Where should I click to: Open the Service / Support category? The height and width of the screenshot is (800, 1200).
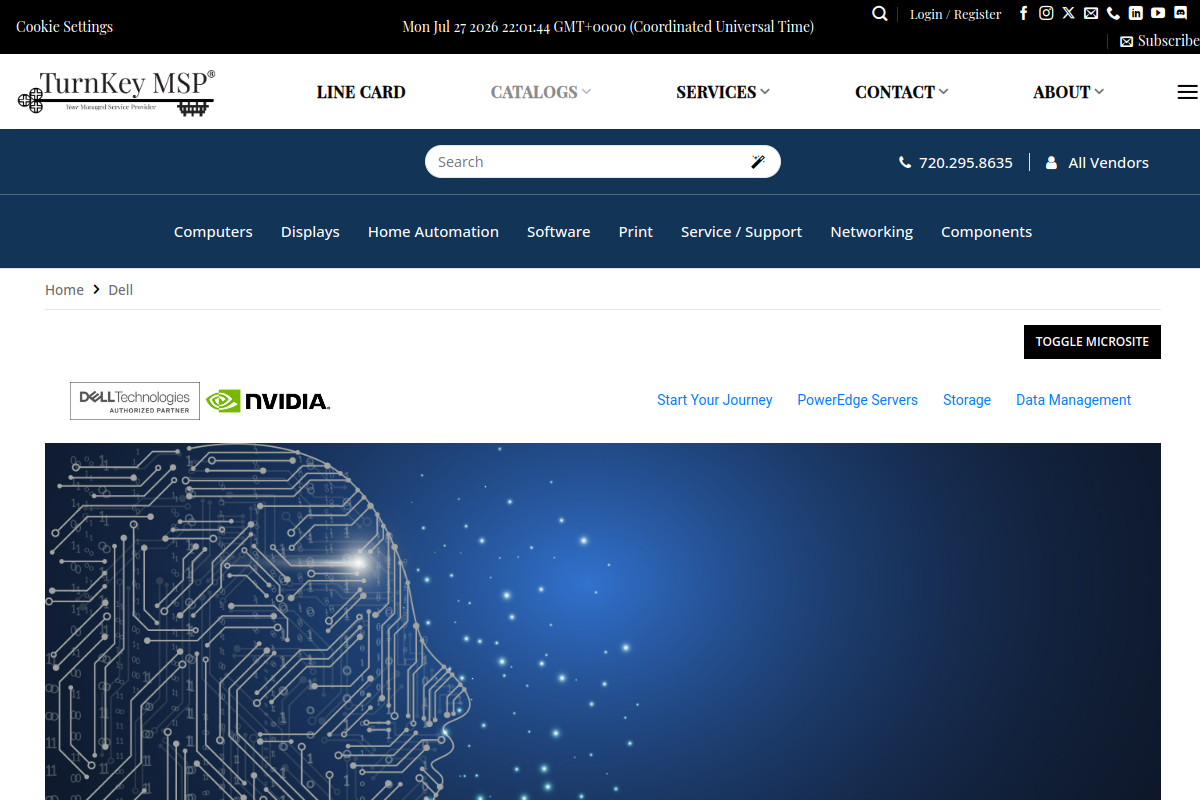[x=741, y=231]
